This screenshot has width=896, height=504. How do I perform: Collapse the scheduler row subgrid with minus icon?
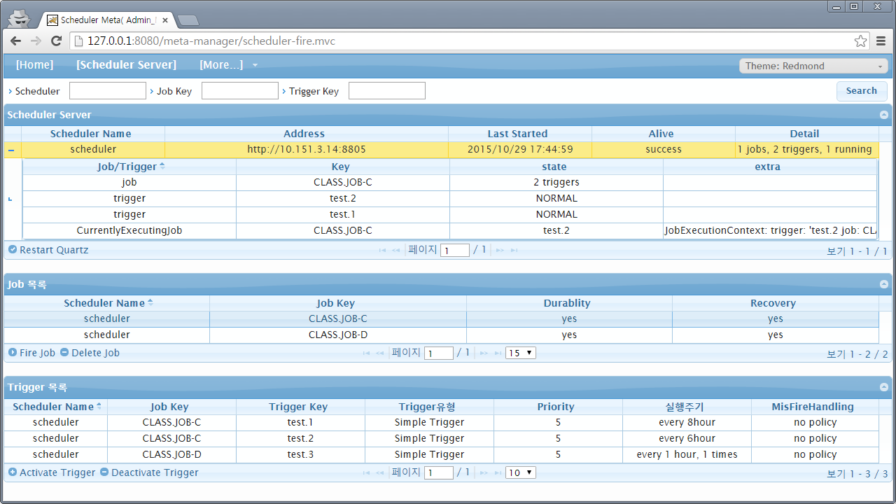[x=11, y=150]
